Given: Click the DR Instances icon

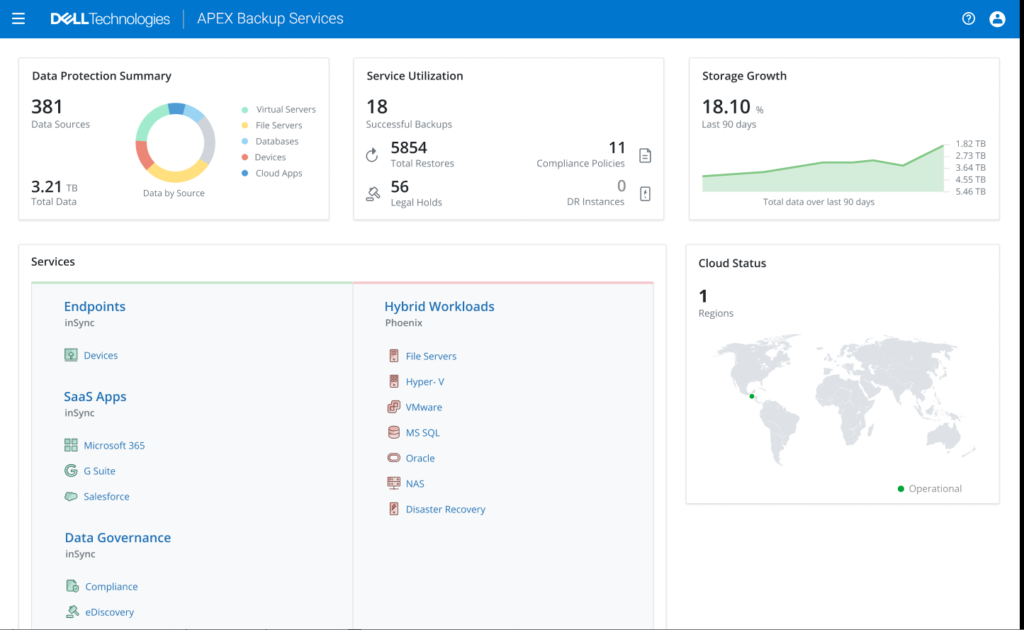Looking at the screenshot, I should click(645, 194).
